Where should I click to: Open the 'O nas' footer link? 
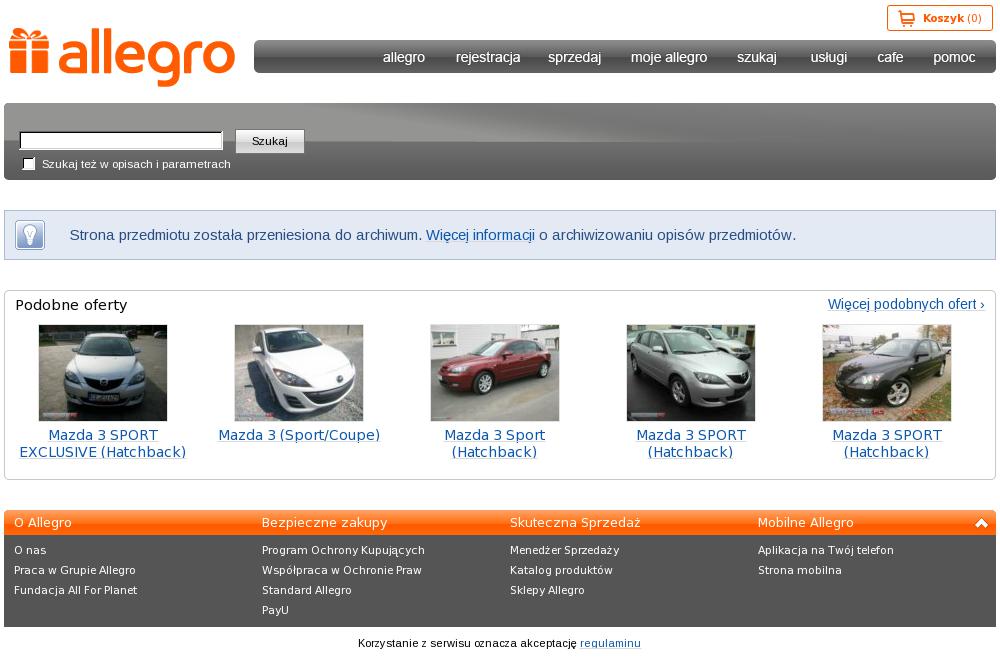tap(30, 550)
